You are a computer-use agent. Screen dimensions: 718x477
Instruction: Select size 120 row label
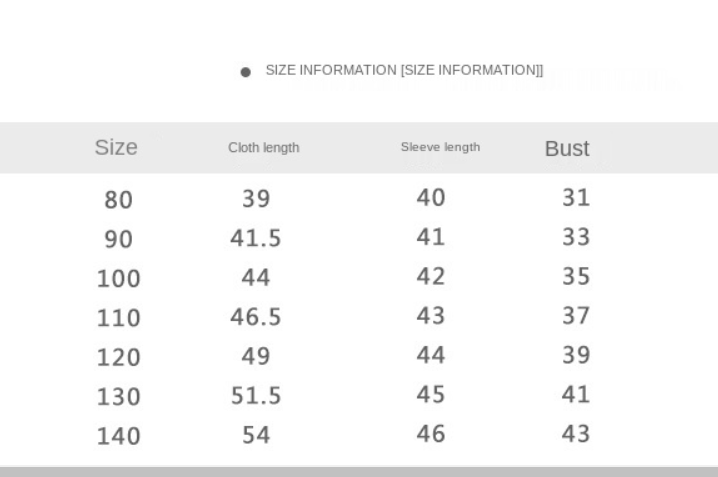click(119, 358)
